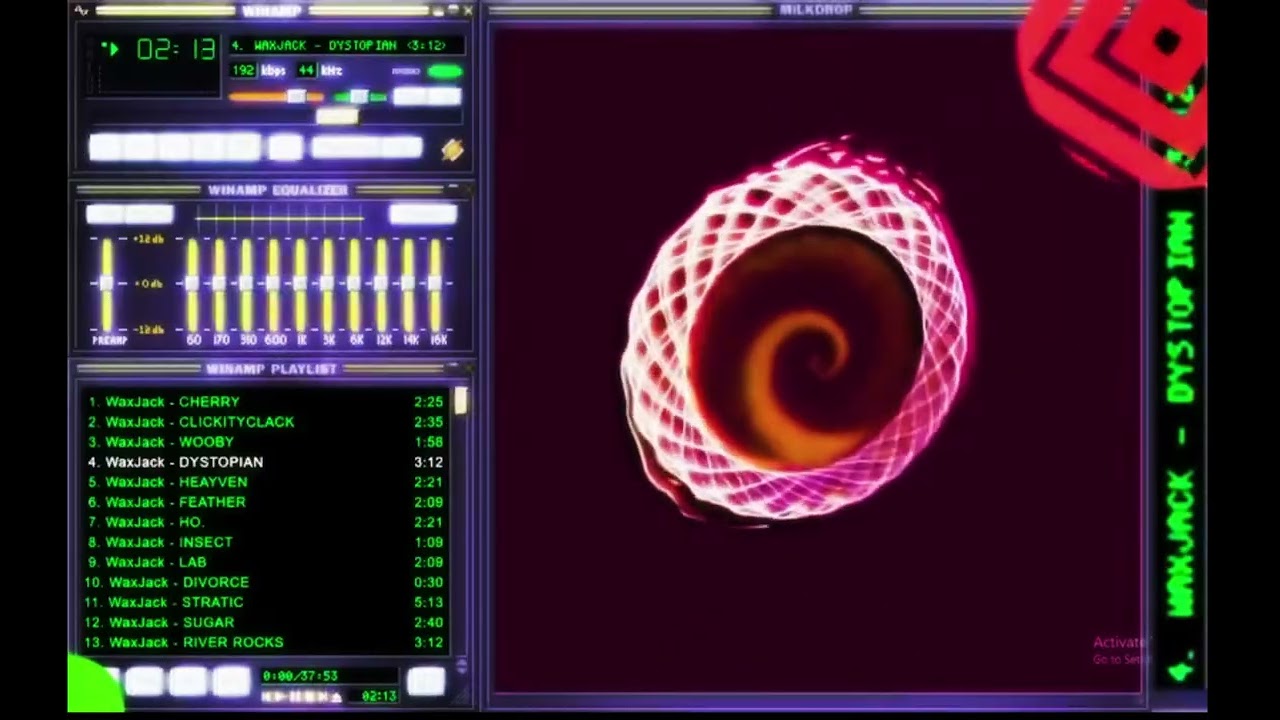
Task: Click the 170 Hz band slider
Action: (x=220, y=284)
